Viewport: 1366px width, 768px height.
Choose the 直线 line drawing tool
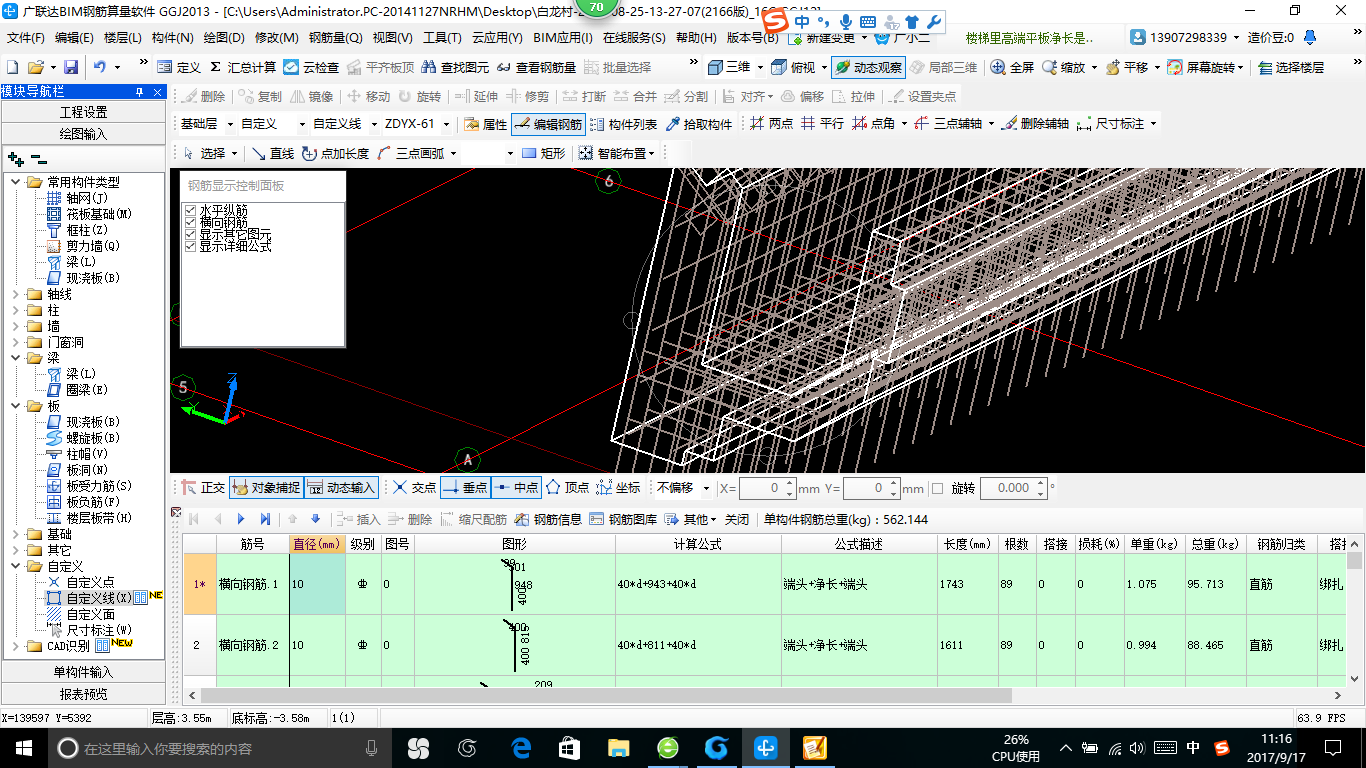click(x=273, y=153)
